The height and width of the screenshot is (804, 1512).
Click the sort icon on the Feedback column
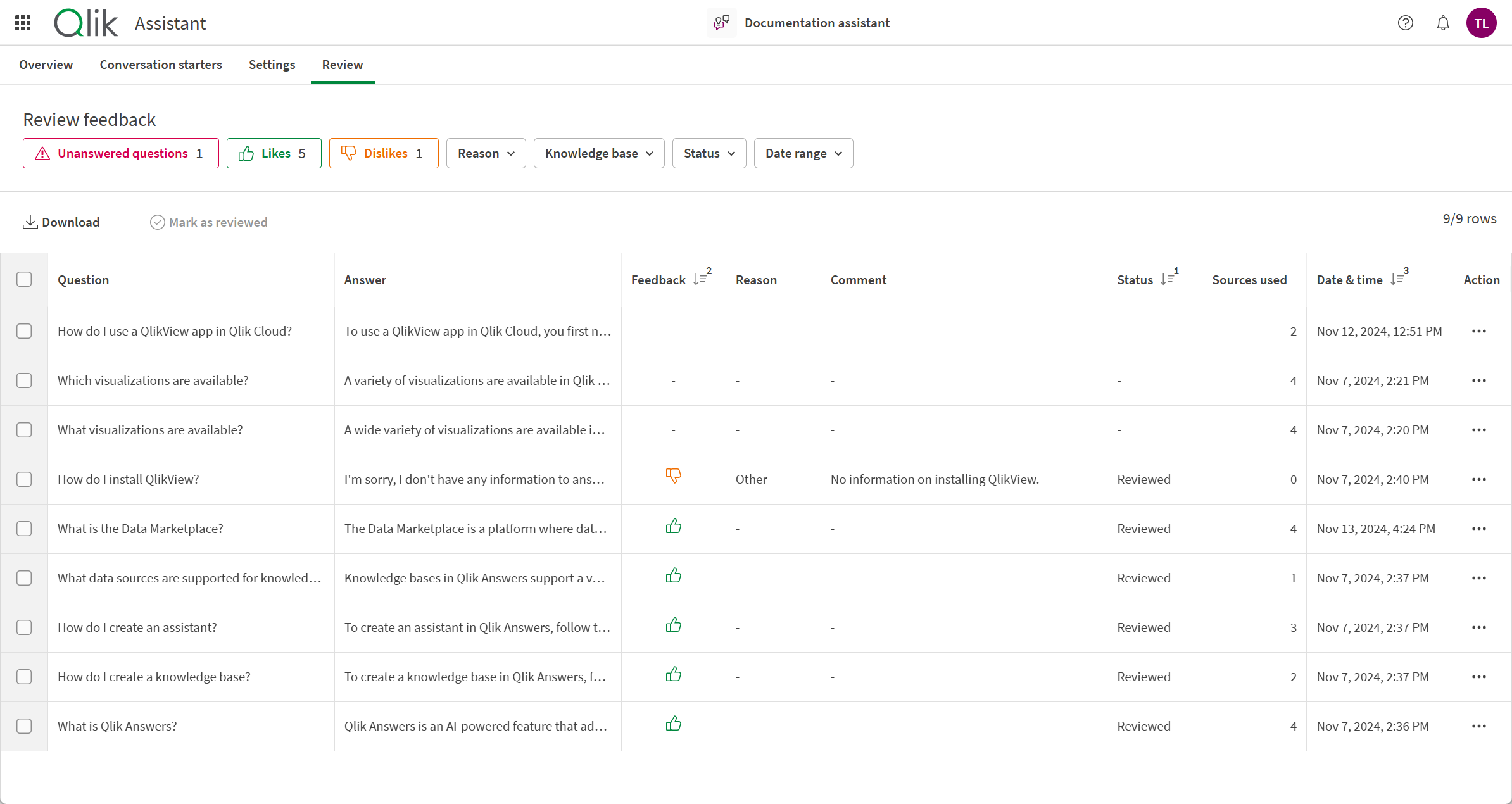699,280
